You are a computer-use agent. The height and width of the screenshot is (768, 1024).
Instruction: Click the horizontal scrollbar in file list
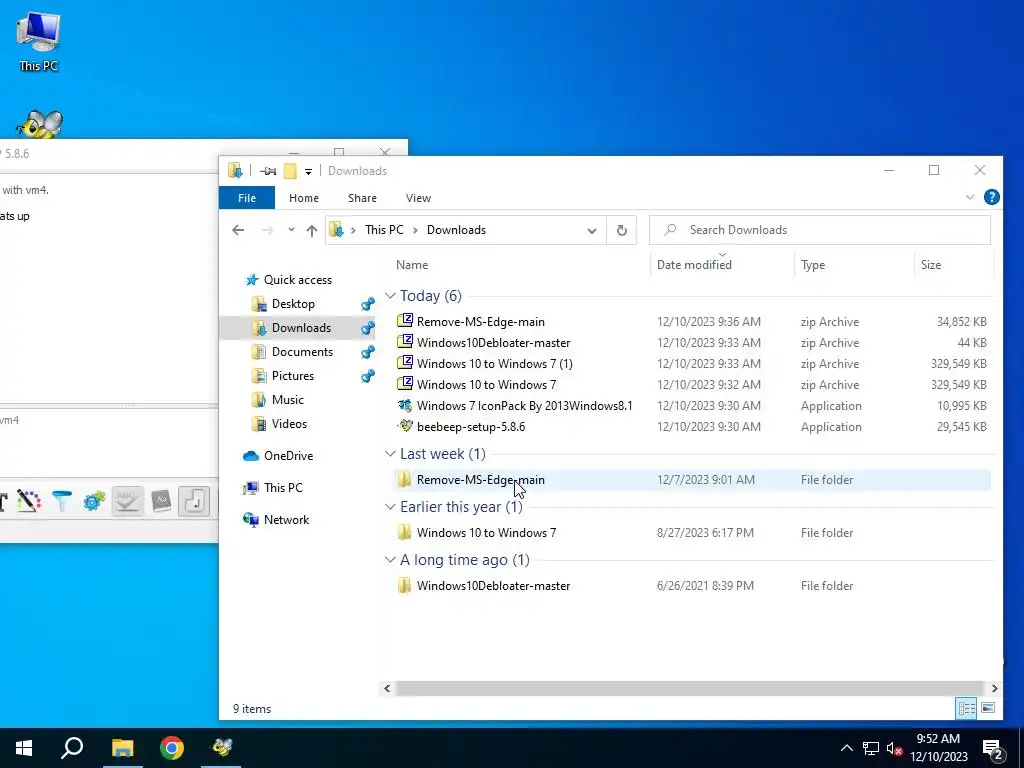[x=690, y=688]
